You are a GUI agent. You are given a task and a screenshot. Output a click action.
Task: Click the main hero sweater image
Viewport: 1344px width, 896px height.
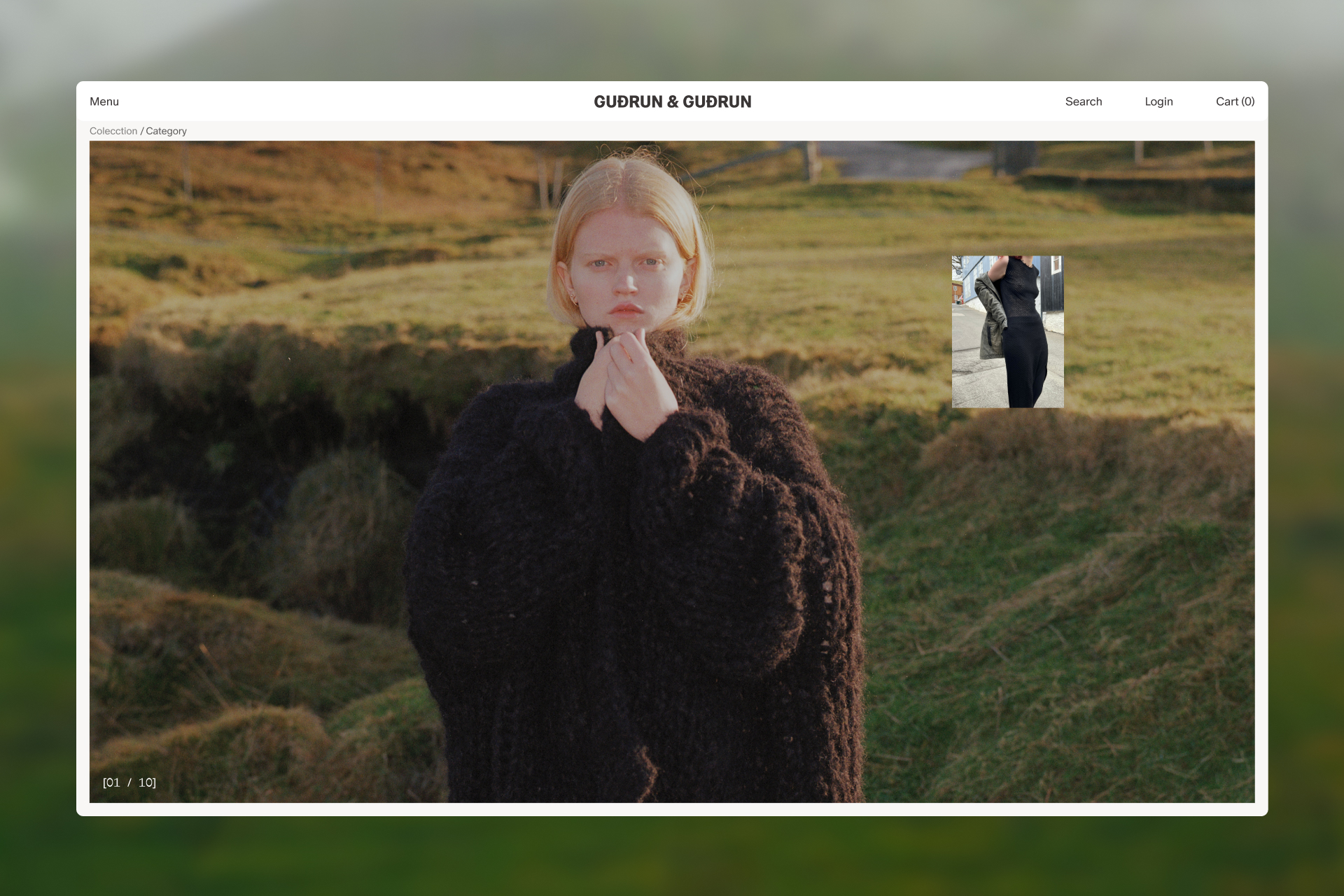point(672,472)
